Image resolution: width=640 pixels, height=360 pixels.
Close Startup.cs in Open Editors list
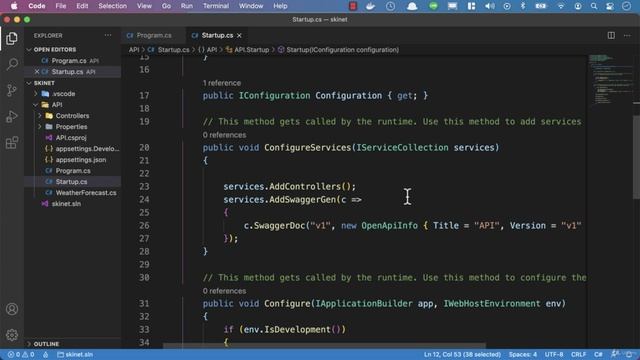click(37, 72)
